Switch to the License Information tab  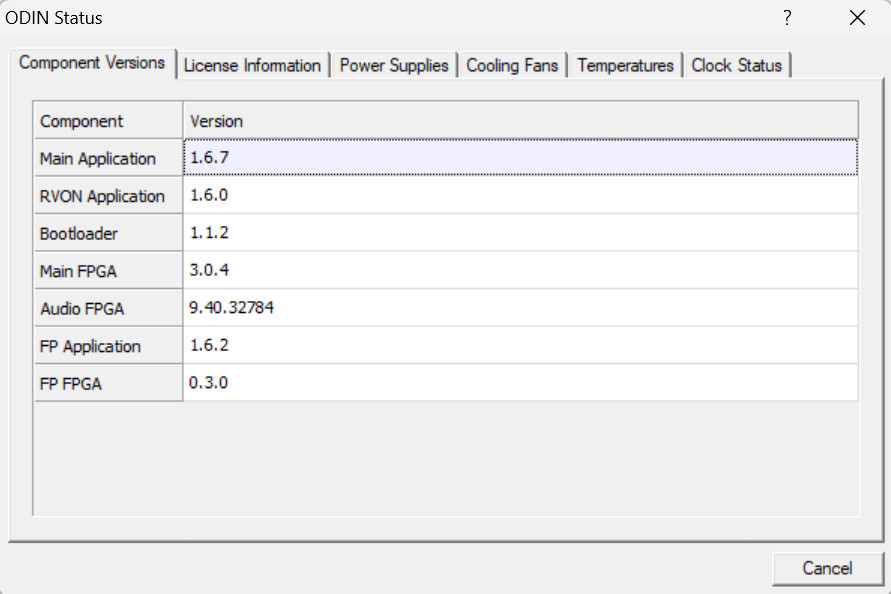coord(252,66)
